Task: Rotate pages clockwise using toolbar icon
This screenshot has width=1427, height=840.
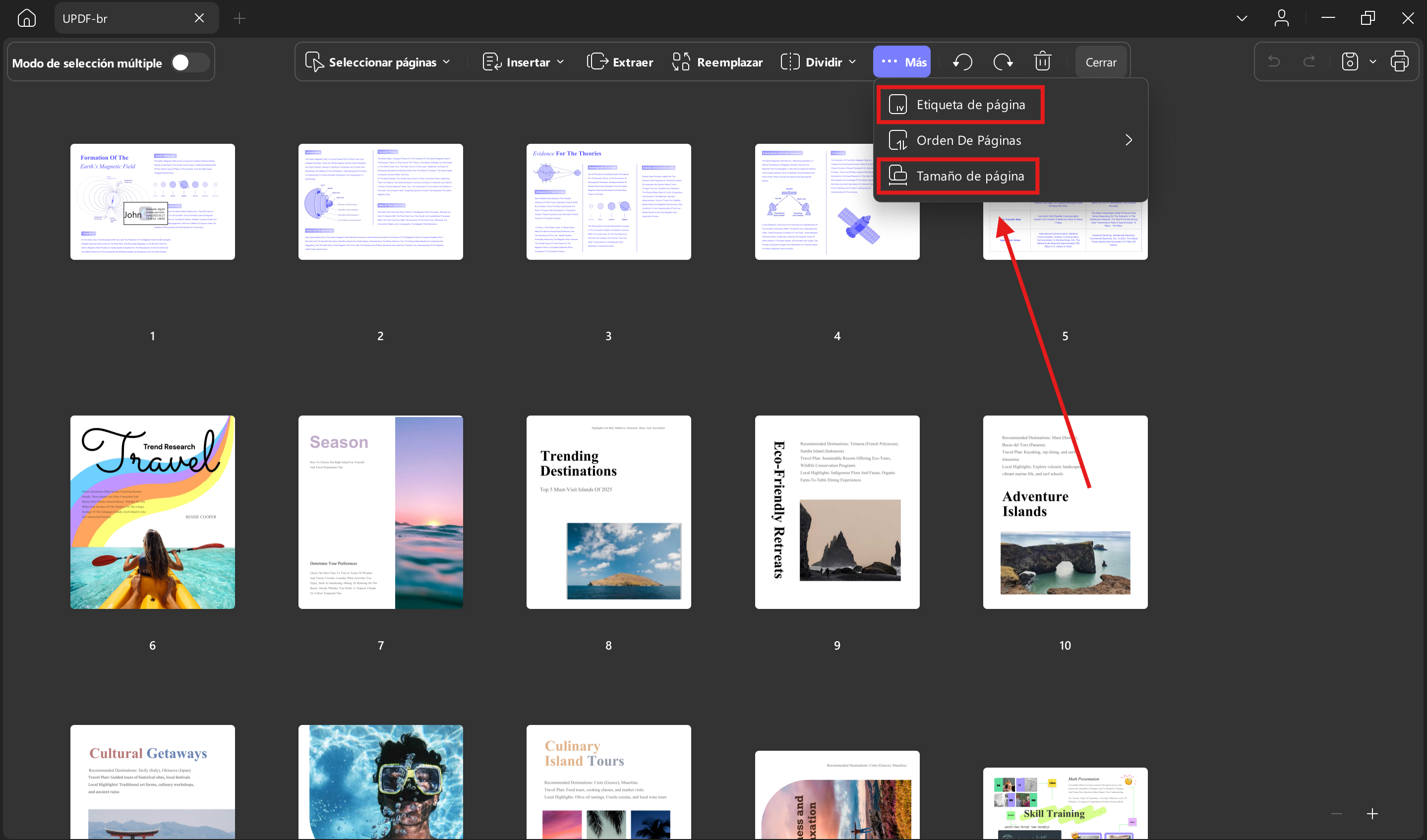Action: (x=1002, y=62)
